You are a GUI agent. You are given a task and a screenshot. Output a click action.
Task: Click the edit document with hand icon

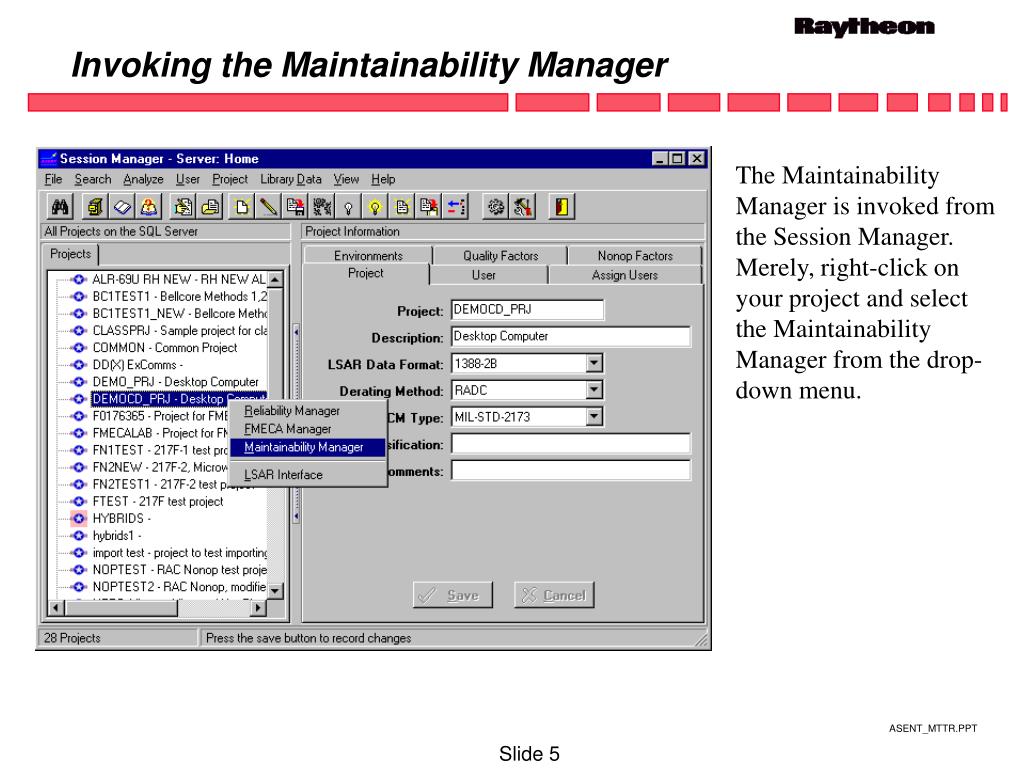184,207
